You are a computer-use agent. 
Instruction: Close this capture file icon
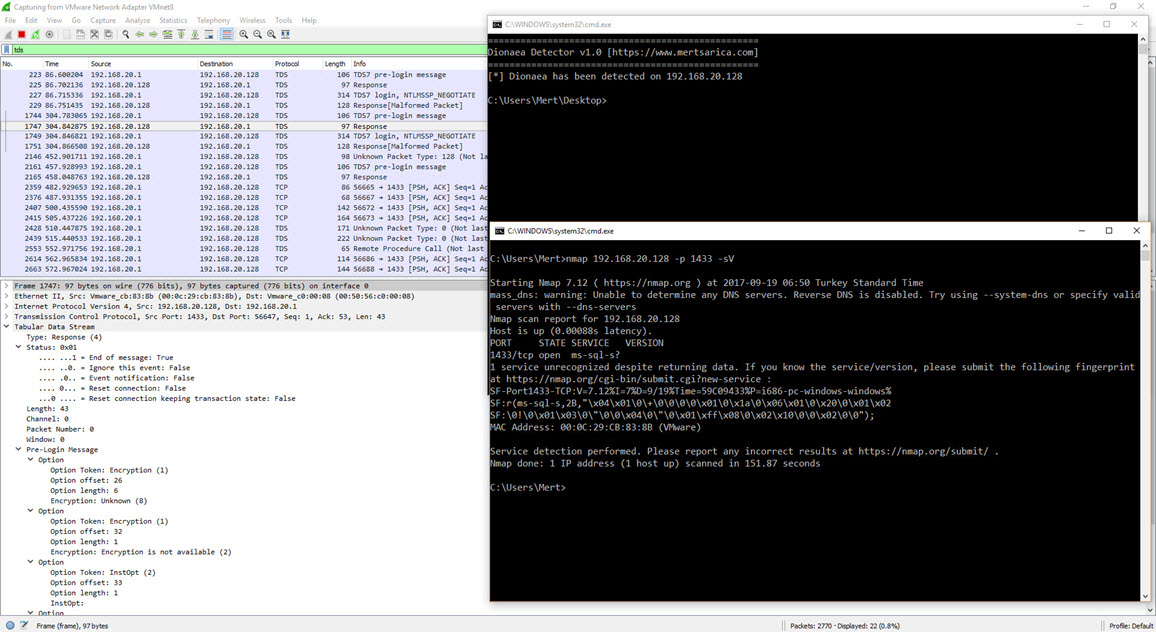[94, 35]
